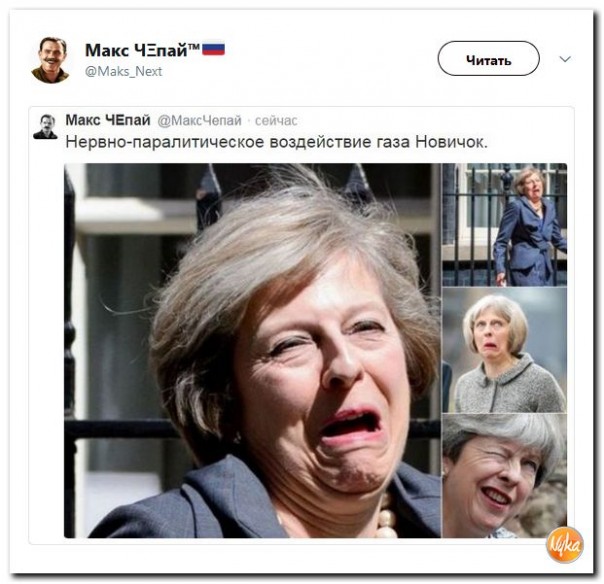Screen dimensions: 604x584
Task: Open the tweet author's profile avatar
Action: [x=50, y=60]
